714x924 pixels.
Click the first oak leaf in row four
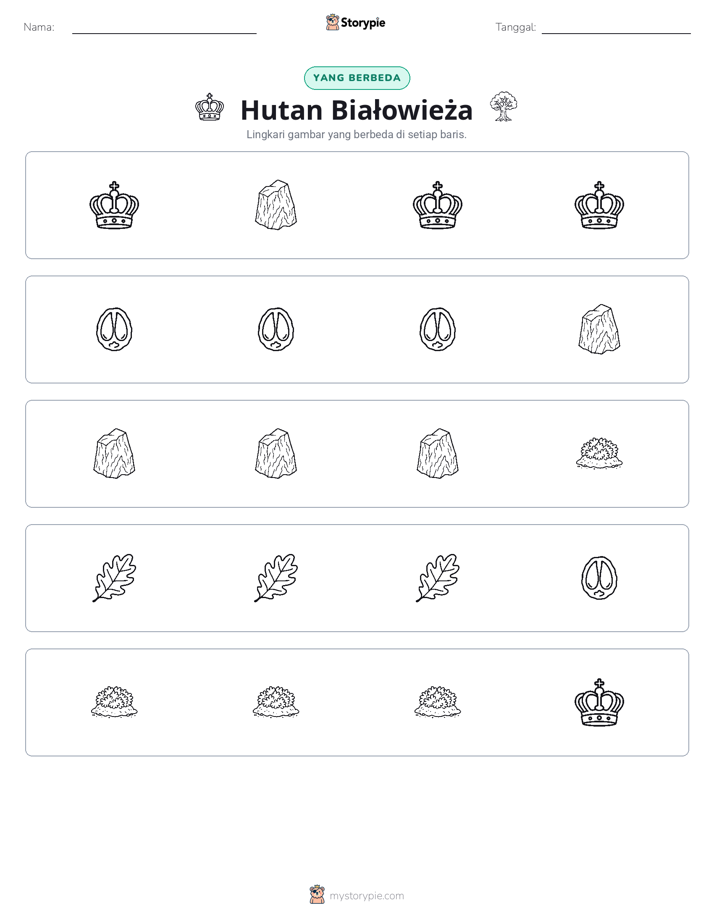pyautogui.click(x=114, y=578)
